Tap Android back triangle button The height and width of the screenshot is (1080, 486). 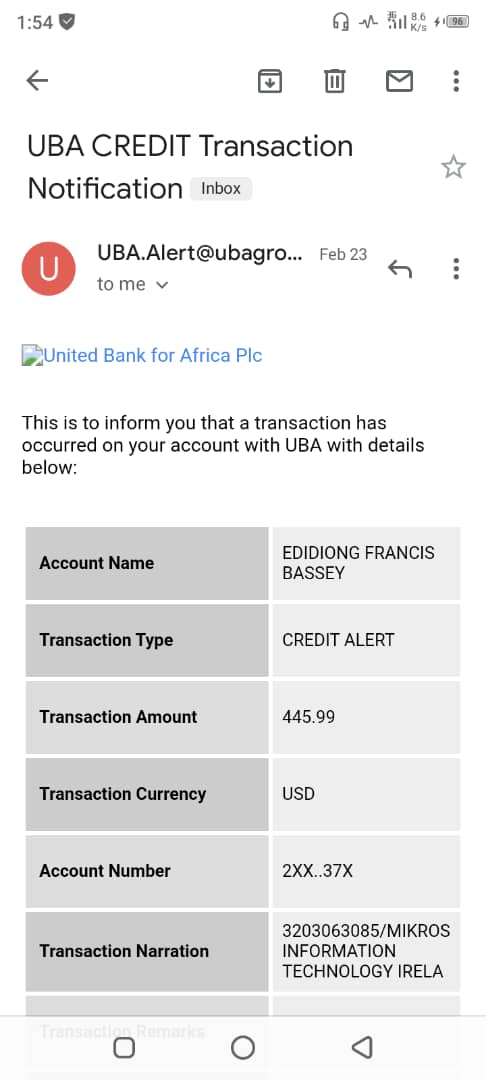[x=361, y=1048]
